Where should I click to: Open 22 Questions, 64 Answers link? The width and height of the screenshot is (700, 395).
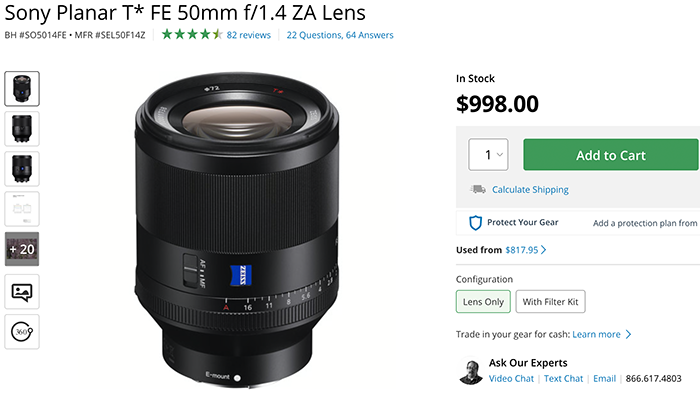[340, 35]
